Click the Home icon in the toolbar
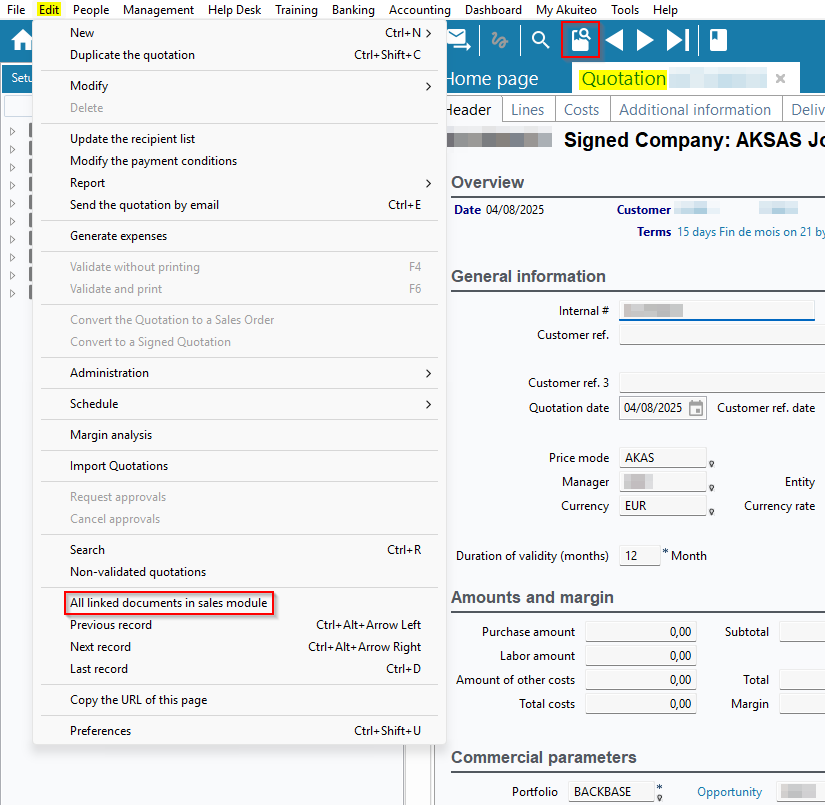 click(x=22, y=41)
